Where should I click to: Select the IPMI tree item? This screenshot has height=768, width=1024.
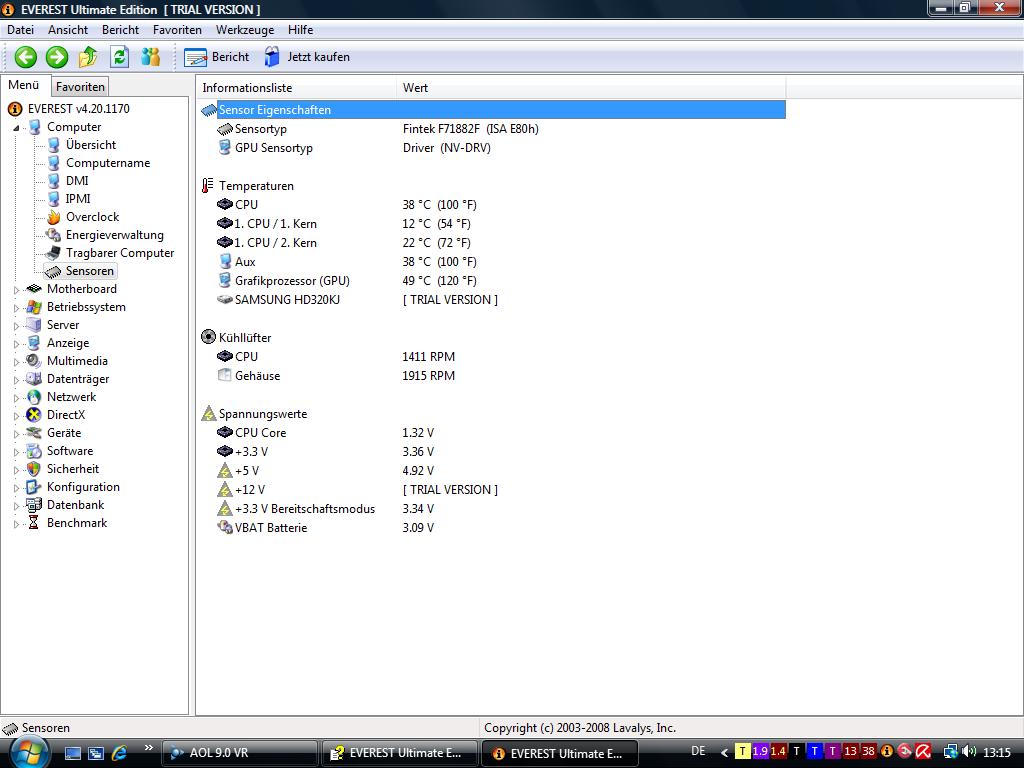pyautogui.click(x=78, y=199)
